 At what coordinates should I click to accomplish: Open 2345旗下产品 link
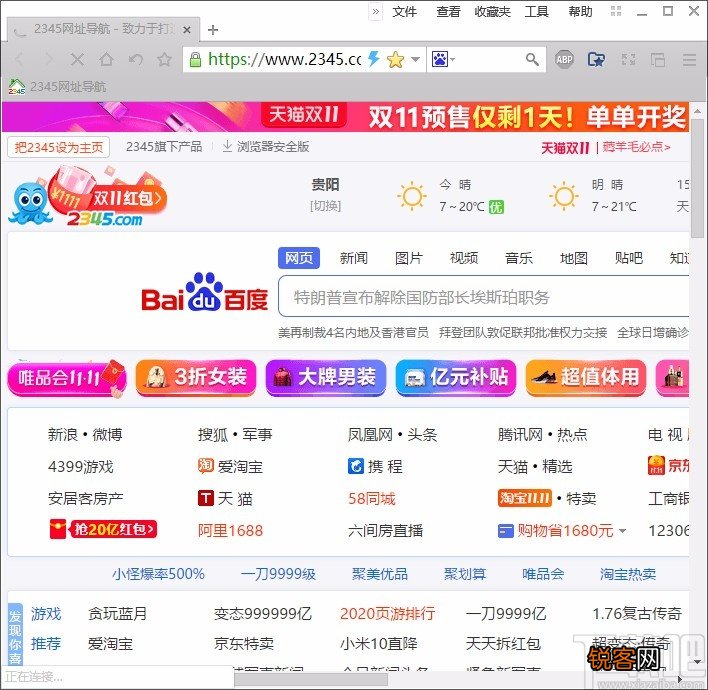pos(163,147)
